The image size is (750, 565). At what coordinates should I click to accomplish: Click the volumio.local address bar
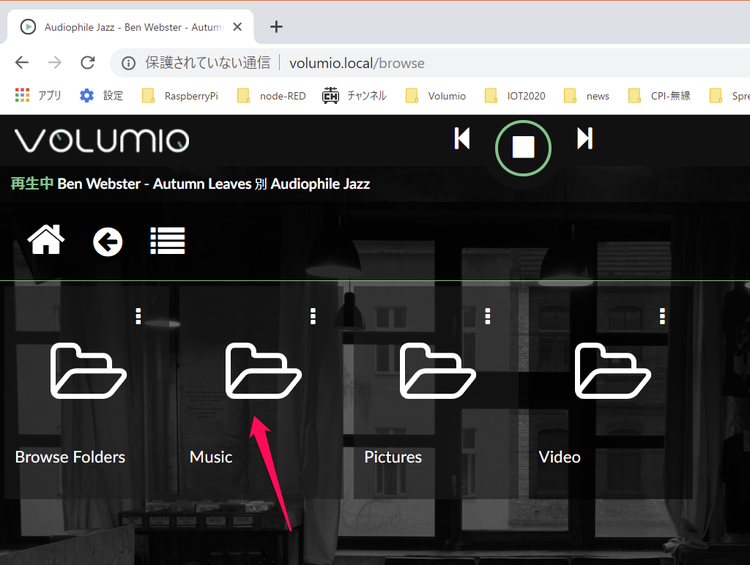coord(400,63)
